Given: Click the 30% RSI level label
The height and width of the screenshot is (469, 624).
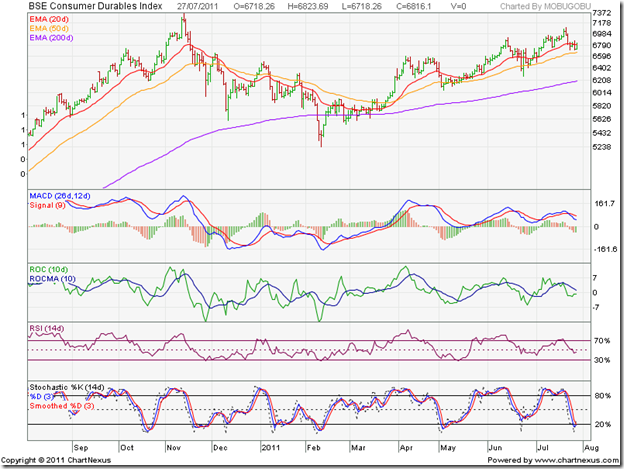Looking at the screenshot, I should point(602,360).
